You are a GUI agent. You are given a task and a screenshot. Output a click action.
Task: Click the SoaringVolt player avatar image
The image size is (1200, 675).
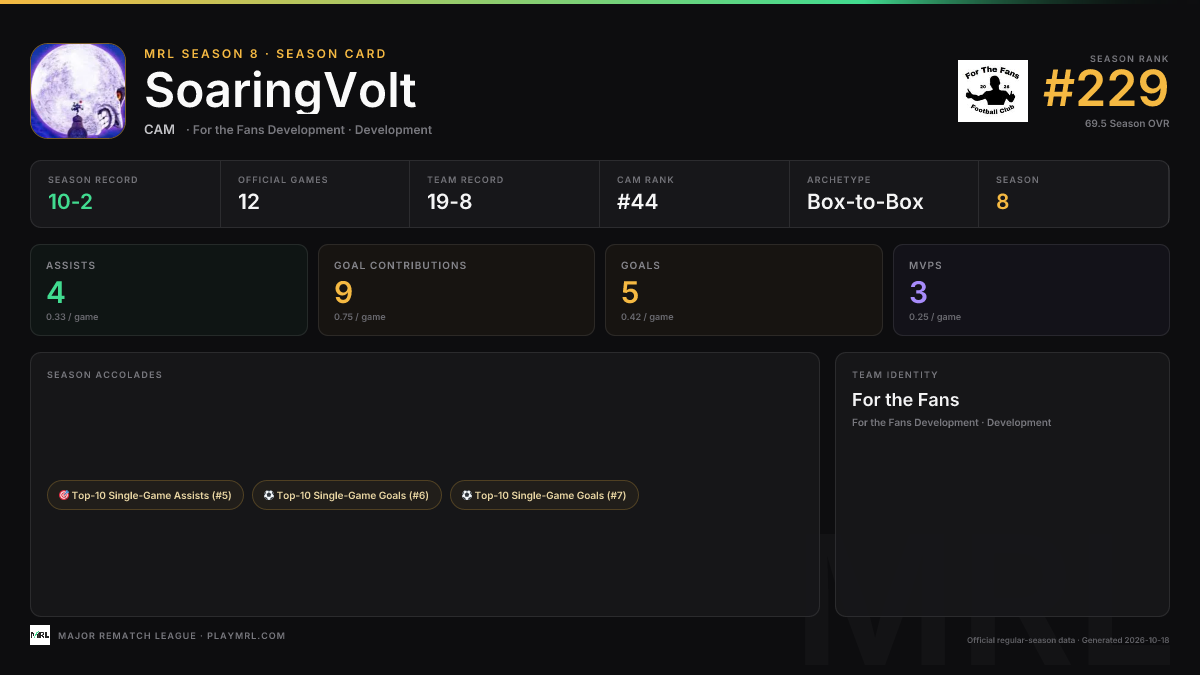(x=78, y=91)
